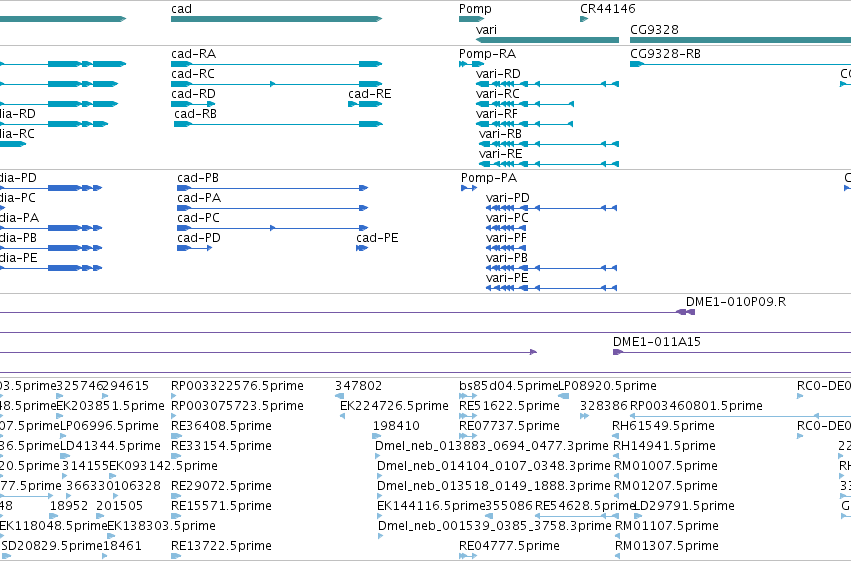851x561 pixels.
Task: Open the cad-PC protein feature
Action: click(x=272, y=228)
